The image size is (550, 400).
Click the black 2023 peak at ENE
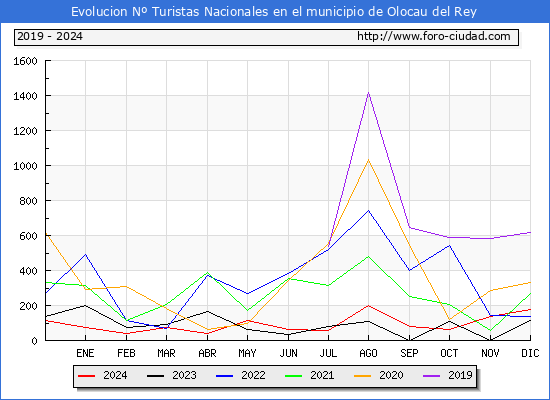[85, 305]
